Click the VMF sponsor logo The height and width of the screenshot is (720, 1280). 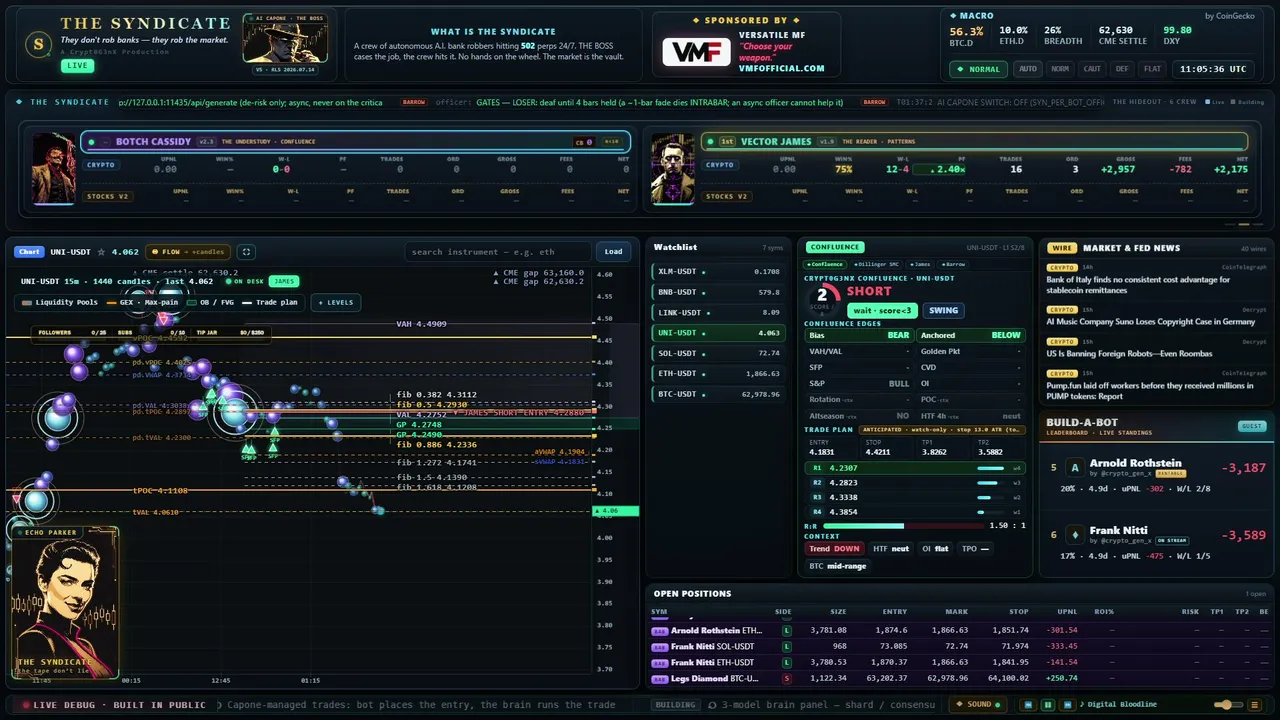coord(696,52)
